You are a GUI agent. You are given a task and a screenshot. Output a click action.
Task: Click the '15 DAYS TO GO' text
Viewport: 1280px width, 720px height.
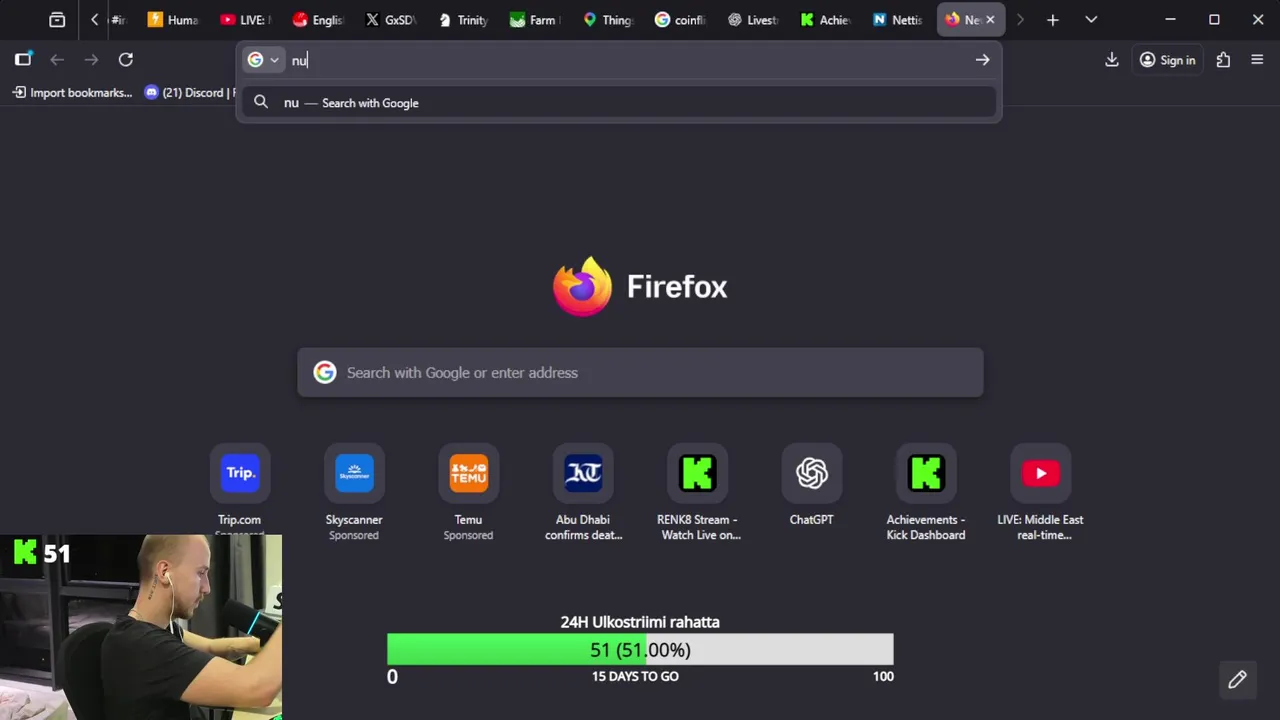pos(635,677)
